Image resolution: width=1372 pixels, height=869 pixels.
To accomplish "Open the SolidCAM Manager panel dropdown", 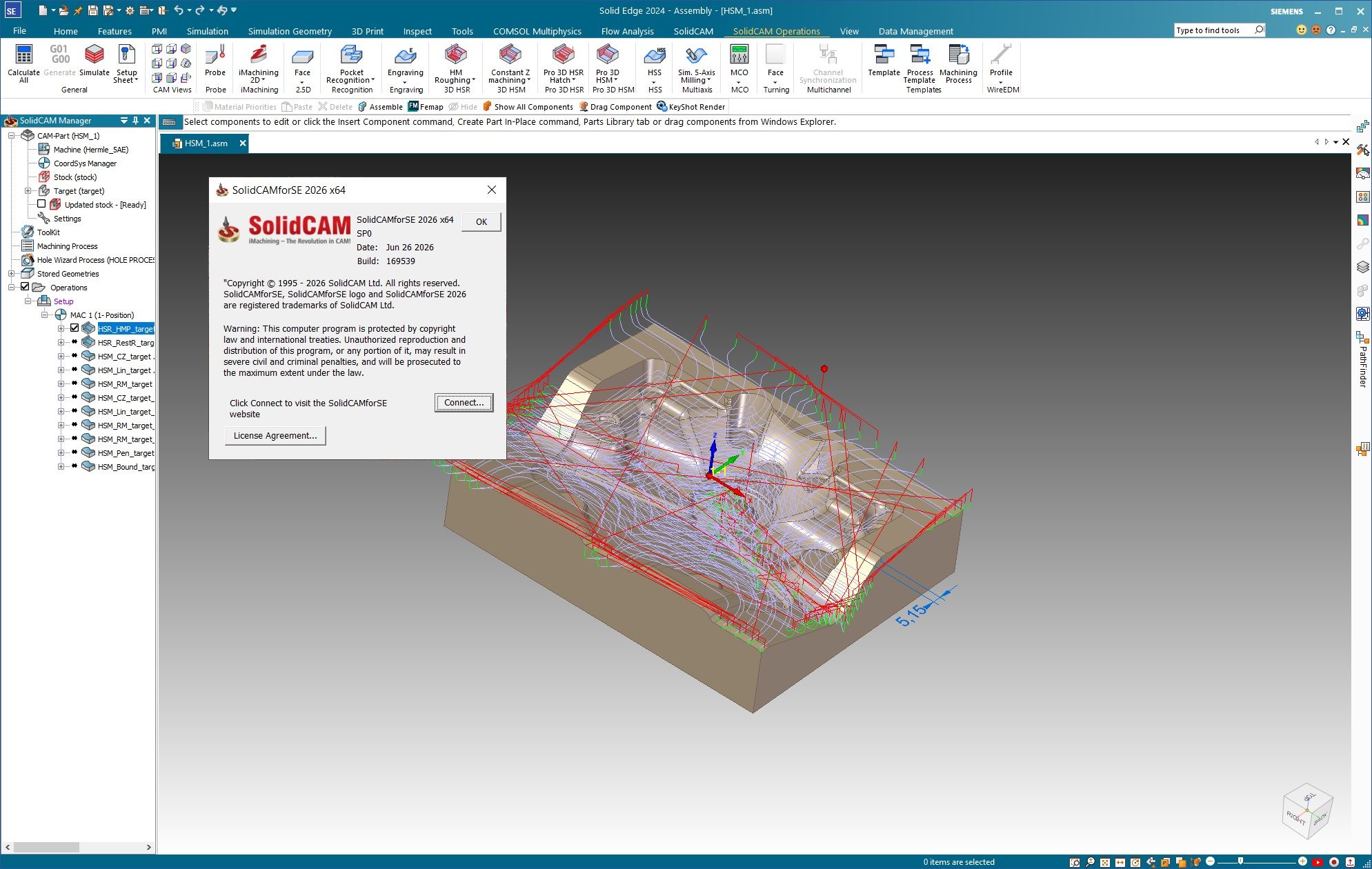I will (124, 120).
